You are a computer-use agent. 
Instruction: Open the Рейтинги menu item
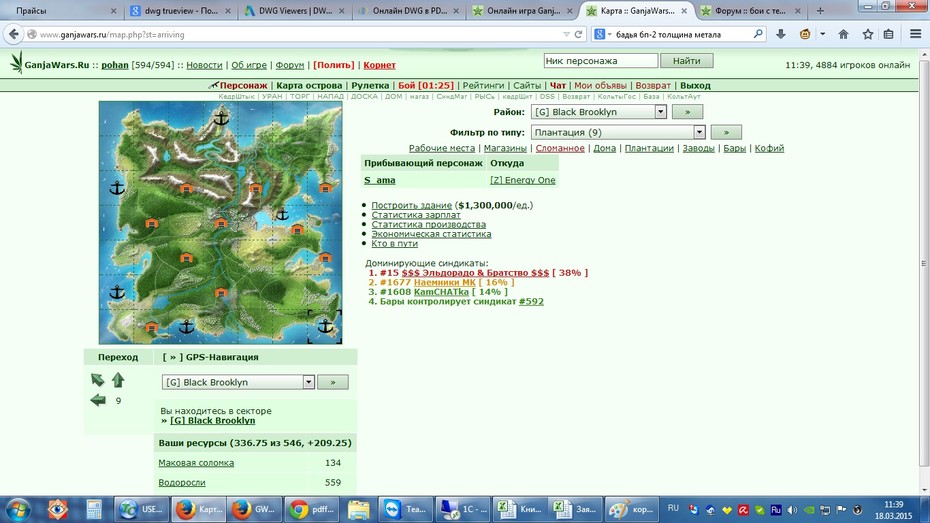coord(483,85)
